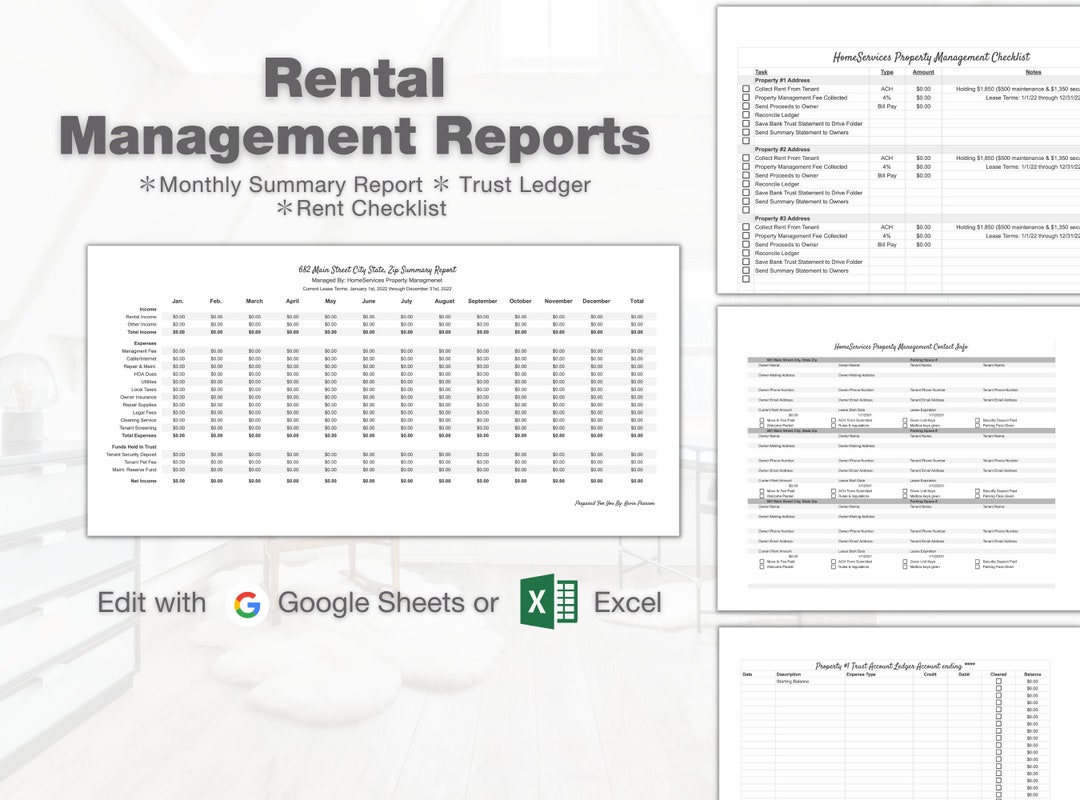
Task: Select the "Task" column header
Action: pos(760,72)
